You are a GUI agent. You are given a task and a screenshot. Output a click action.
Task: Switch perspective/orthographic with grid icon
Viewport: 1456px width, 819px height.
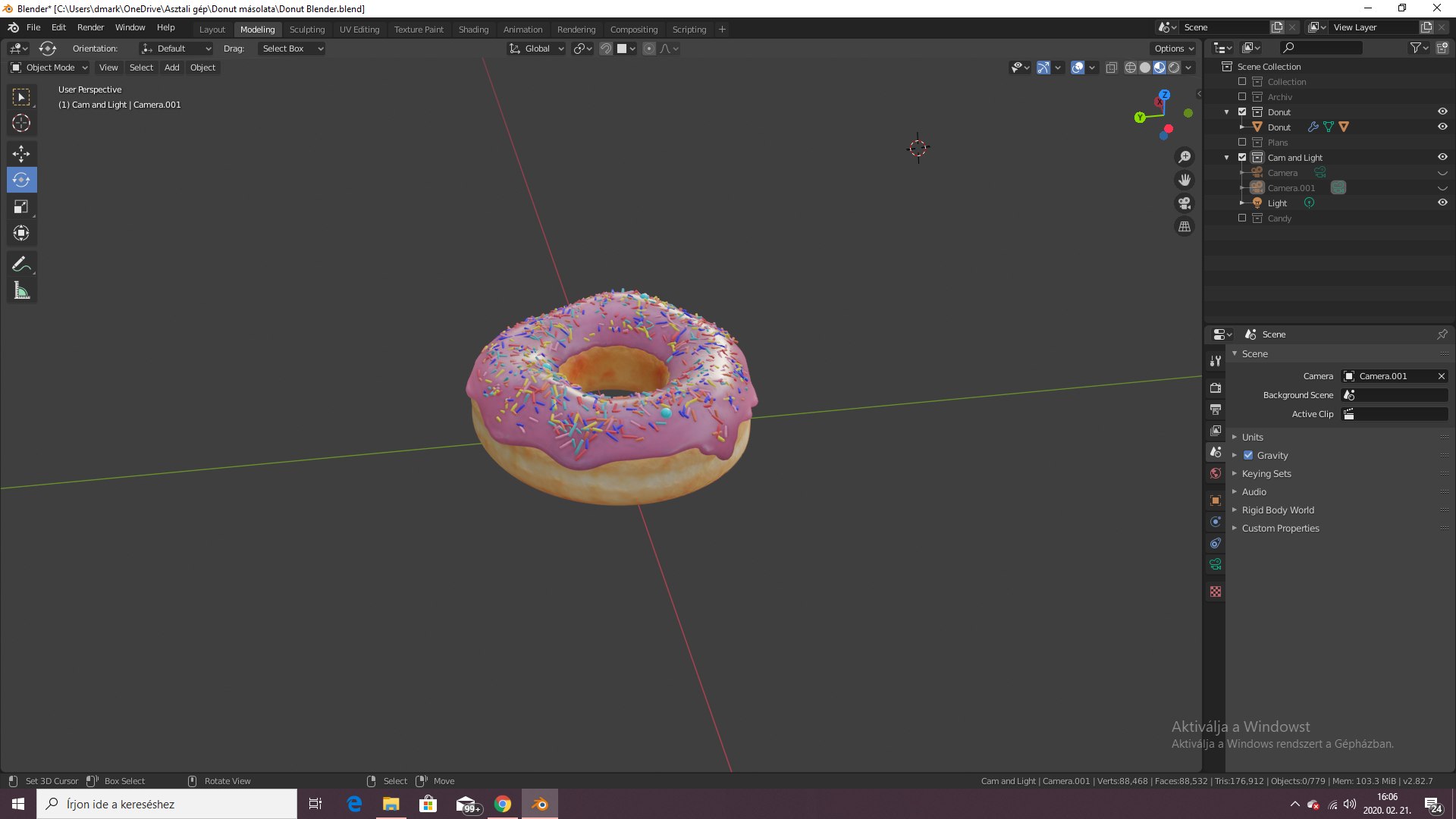click(x=1184, y=227)
